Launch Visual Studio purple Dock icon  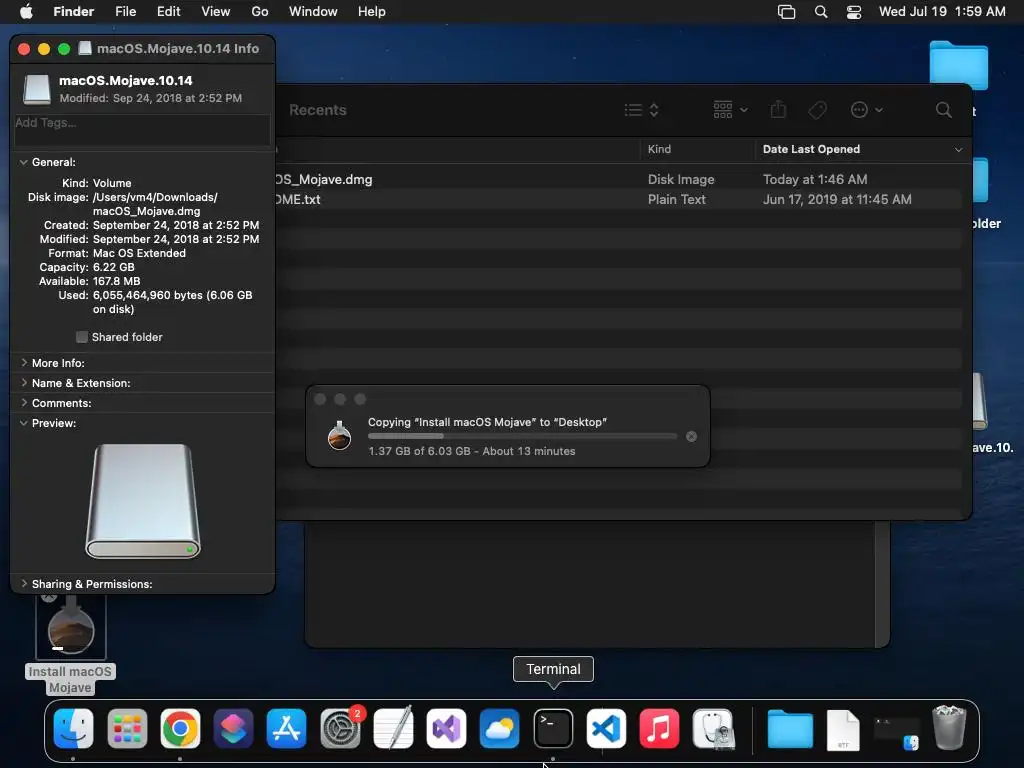pyautogui.click(x=447, y=728)
